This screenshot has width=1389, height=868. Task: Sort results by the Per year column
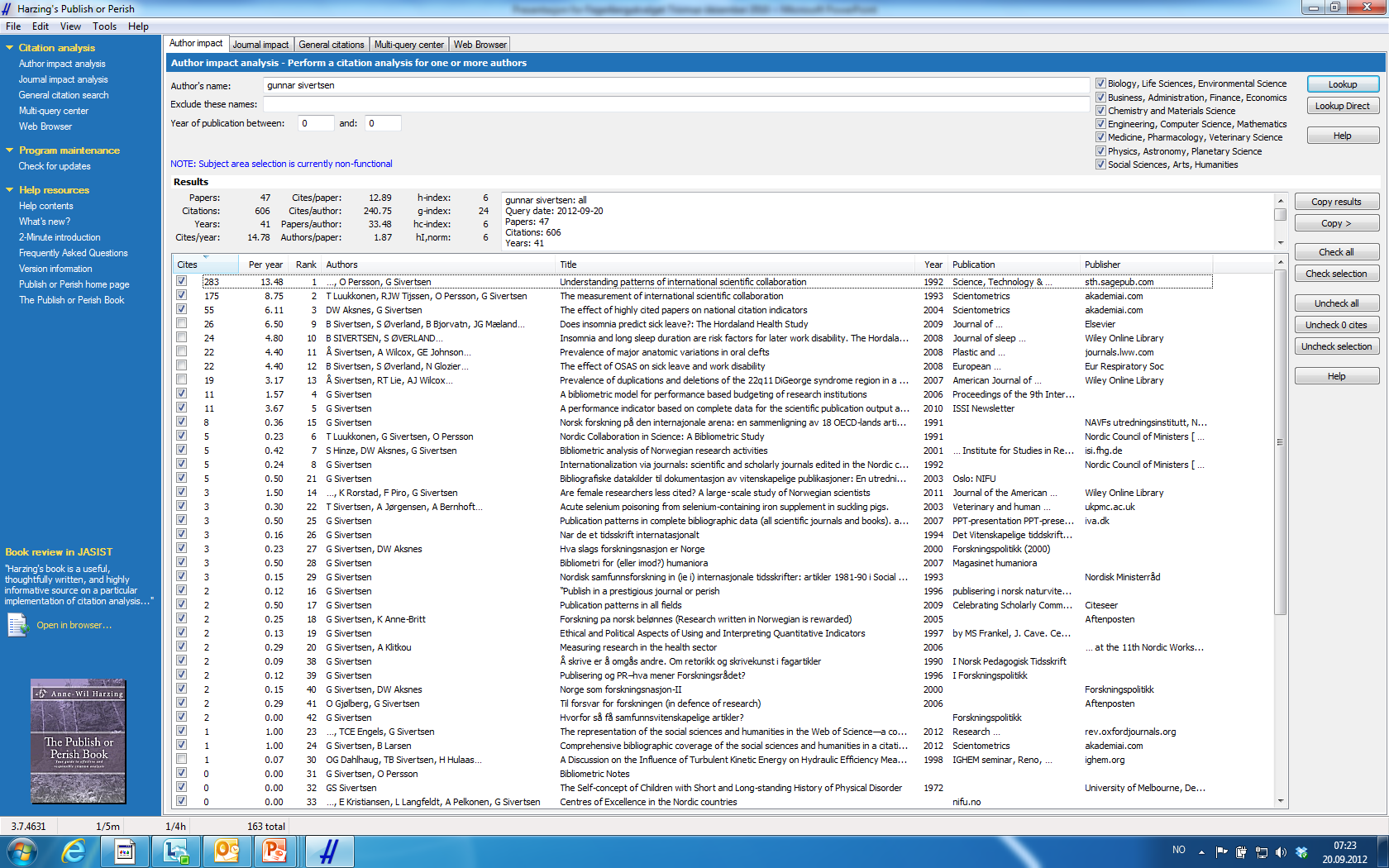tap(263, 265)
